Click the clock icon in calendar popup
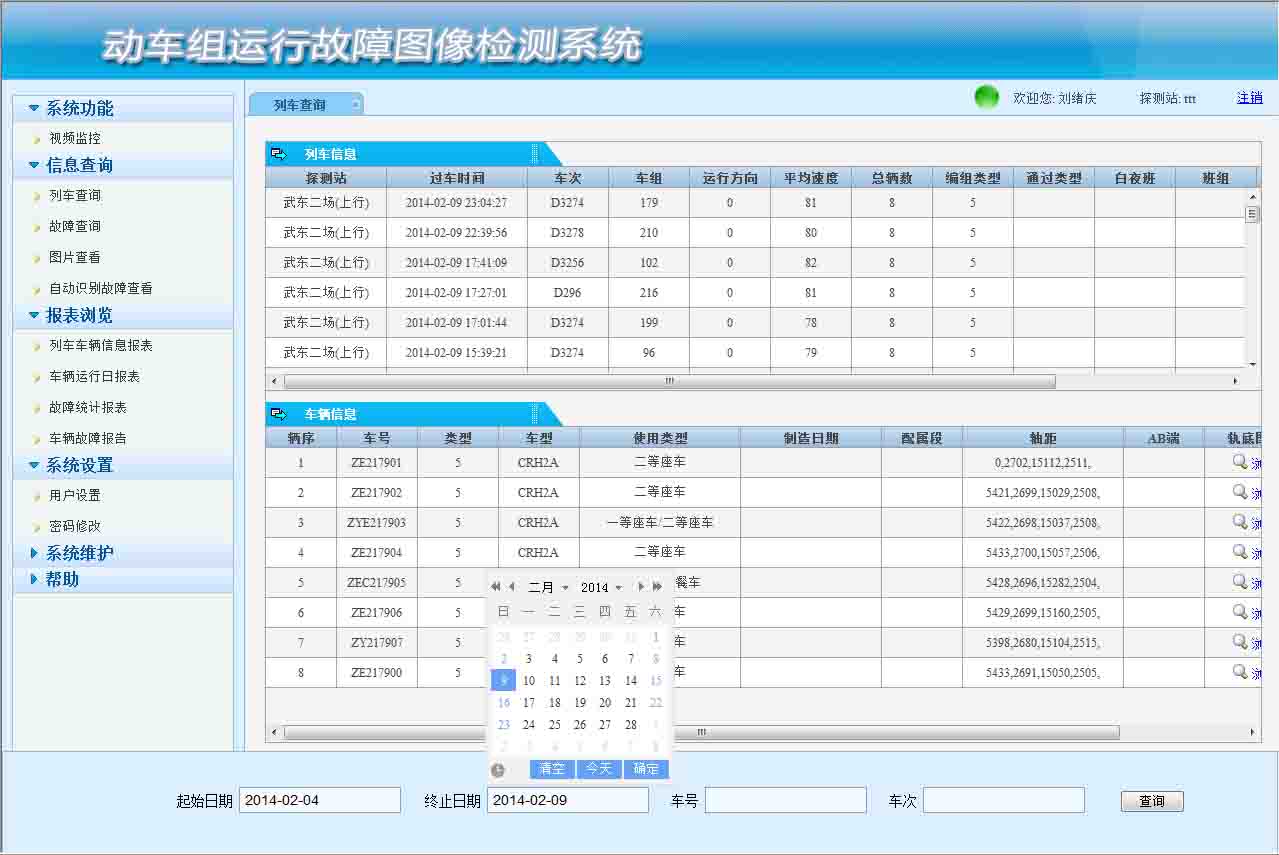1279x855 pixels. coord(498,770)
